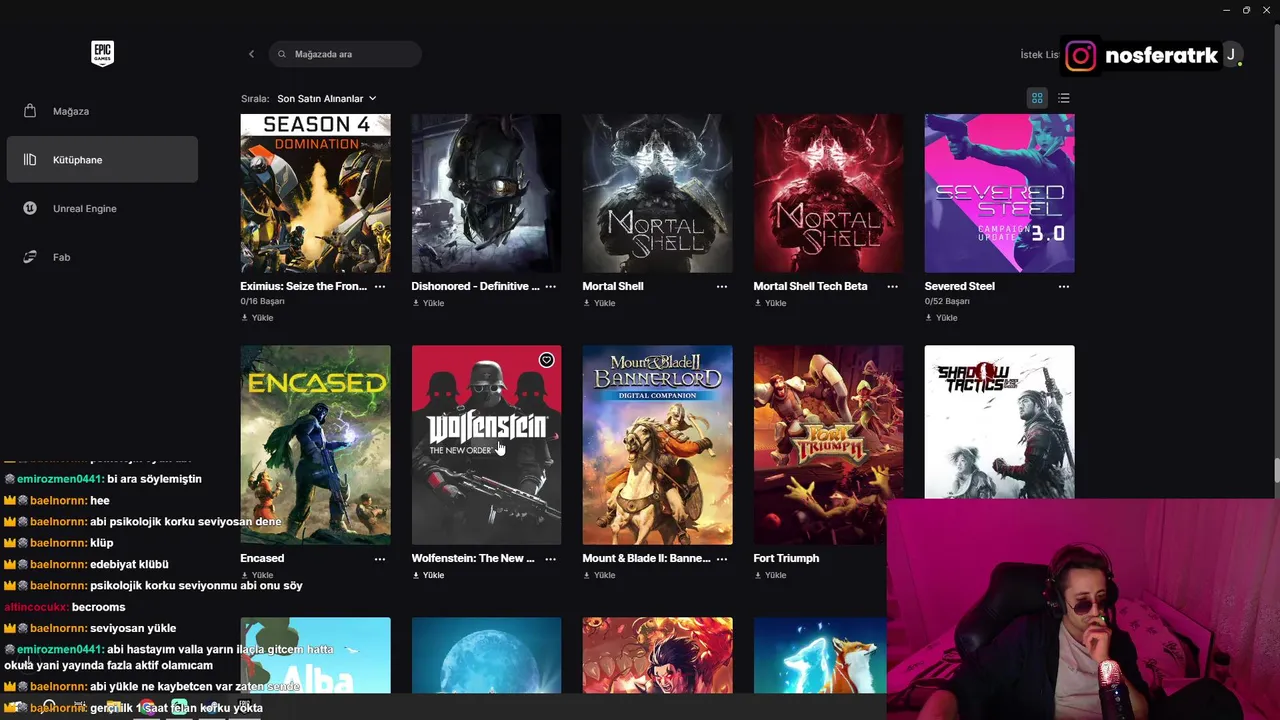The height and width of the screenshot is (720, 1280).
Task: Switch to grid view
Action: pyautogui.click(x=1037, y=98)
